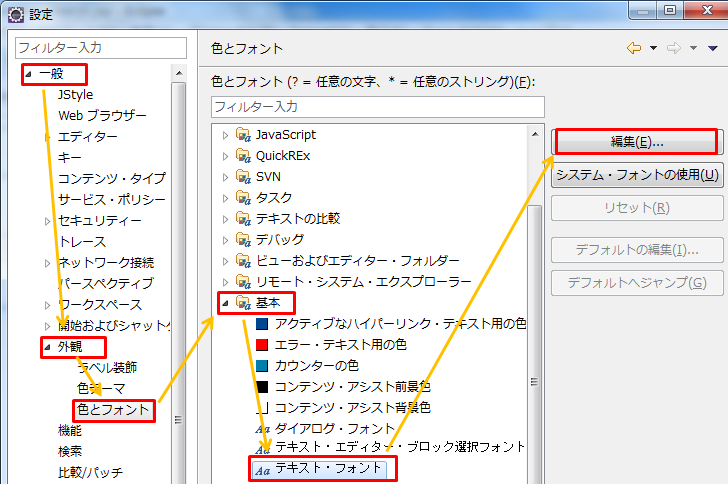Click the font list scrollbar up arrow
This screenshot has height=484, width=728.
(535, 134)
